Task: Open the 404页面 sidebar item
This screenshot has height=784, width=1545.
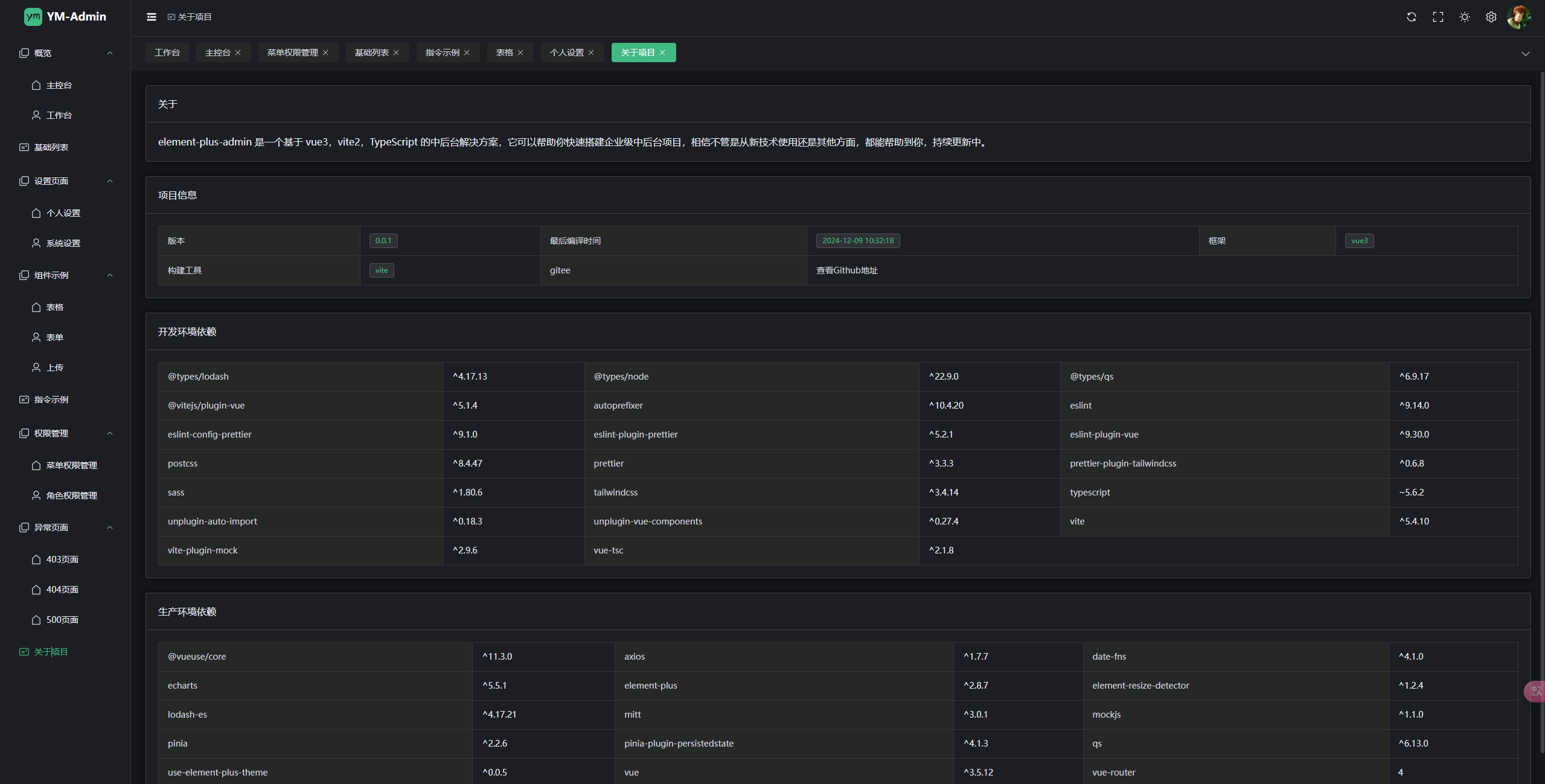Action: (62, 590)
